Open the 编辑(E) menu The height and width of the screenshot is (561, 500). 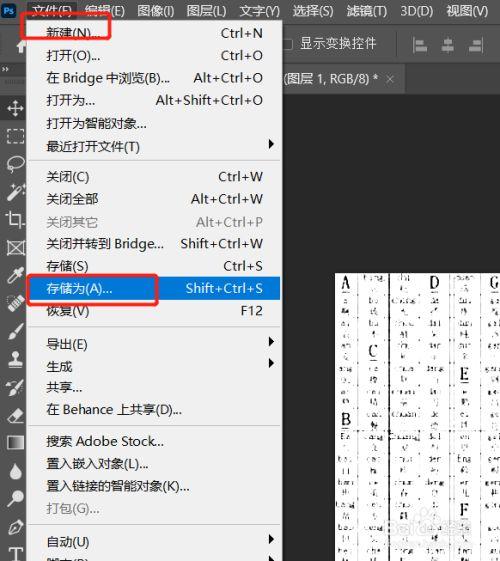pyautogui.click(x=104, y=11)
